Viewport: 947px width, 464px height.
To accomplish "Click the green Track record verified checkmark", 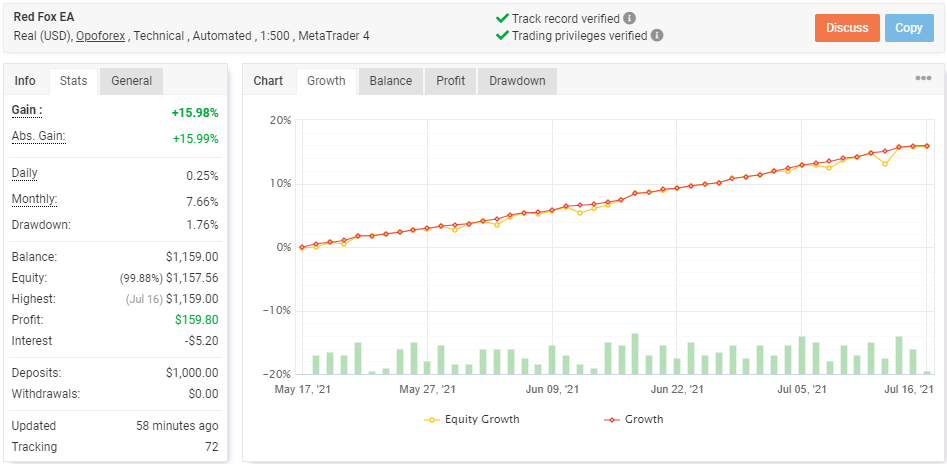I will pos(502,18).
